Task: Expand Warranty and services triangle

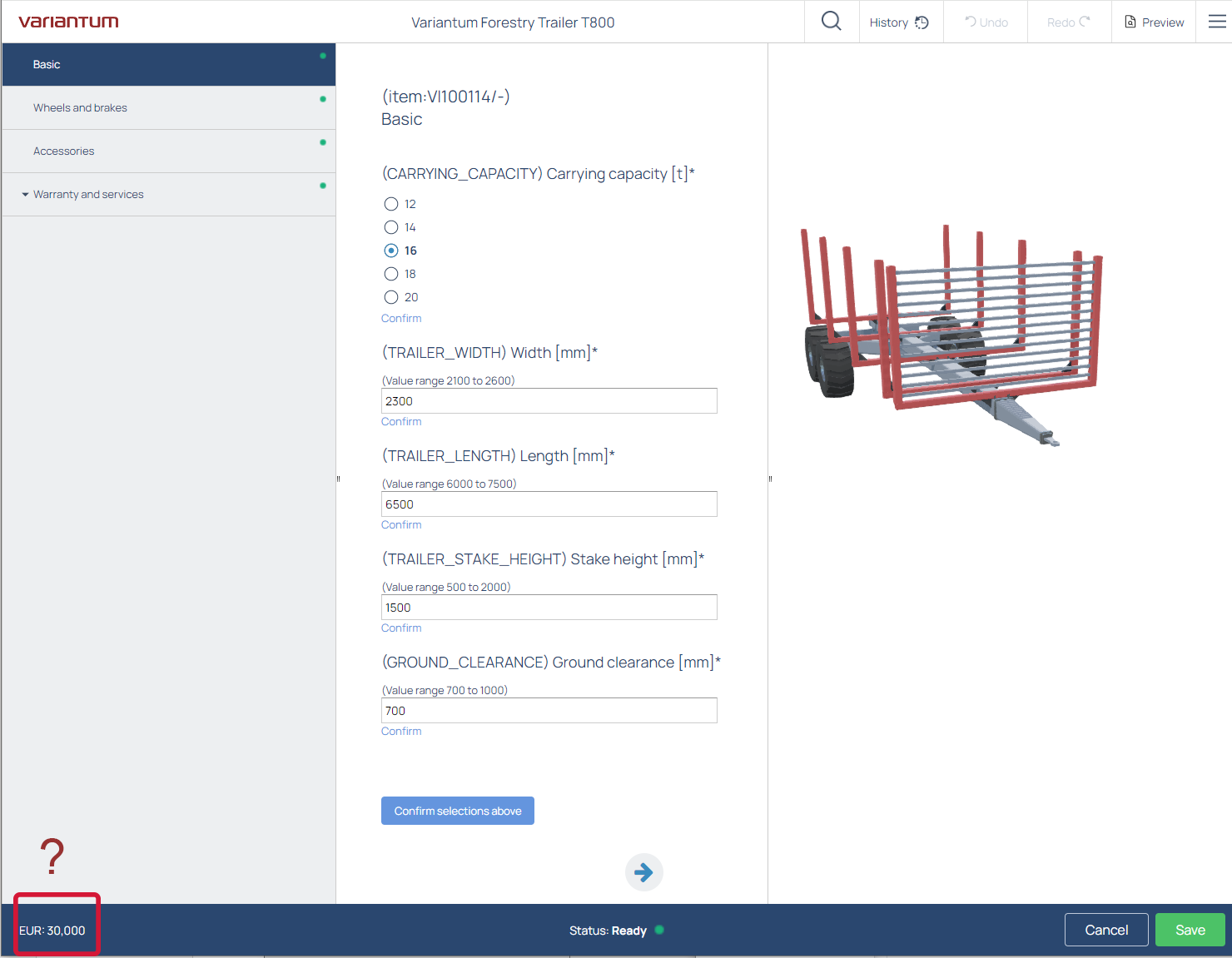Action: (25, 195)
